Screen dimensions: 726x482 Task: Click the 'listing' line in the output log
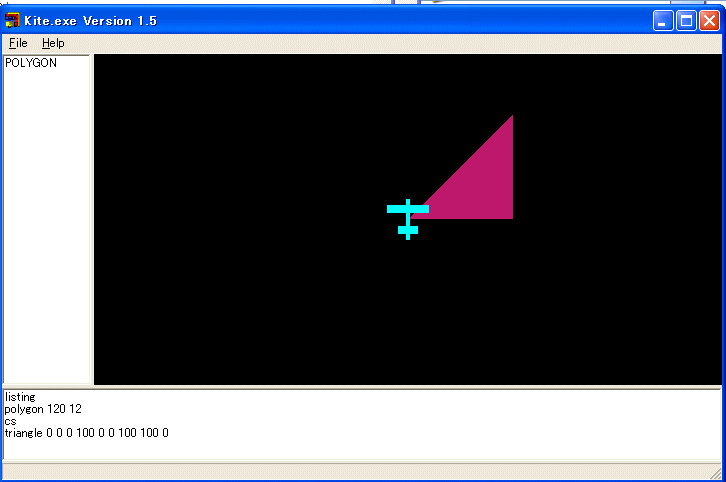click(20, 397)
